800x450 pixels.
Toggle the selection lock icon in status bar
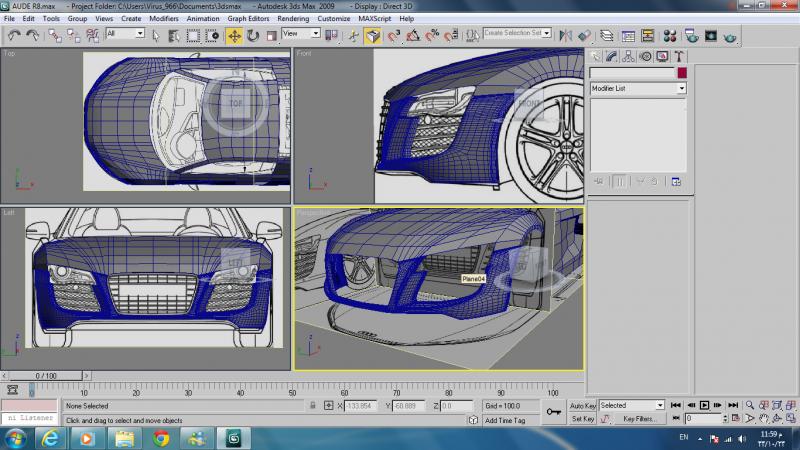tap(313, 406)
